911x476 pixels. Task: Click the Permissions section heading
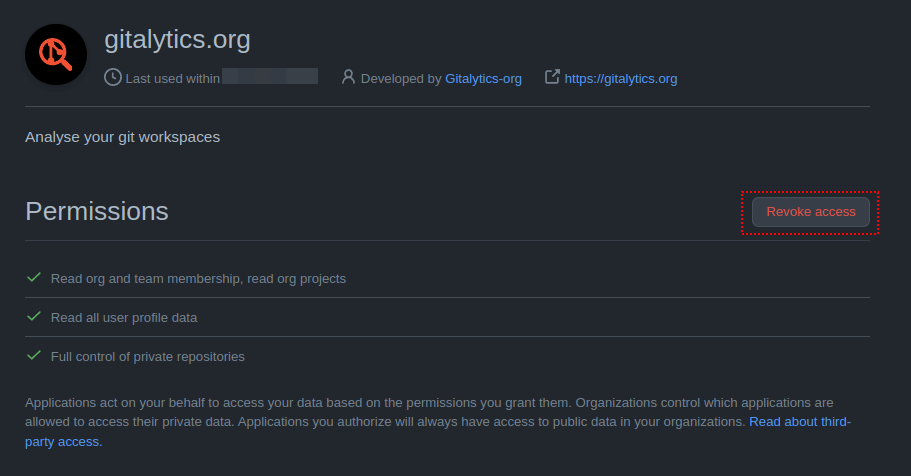97,211
